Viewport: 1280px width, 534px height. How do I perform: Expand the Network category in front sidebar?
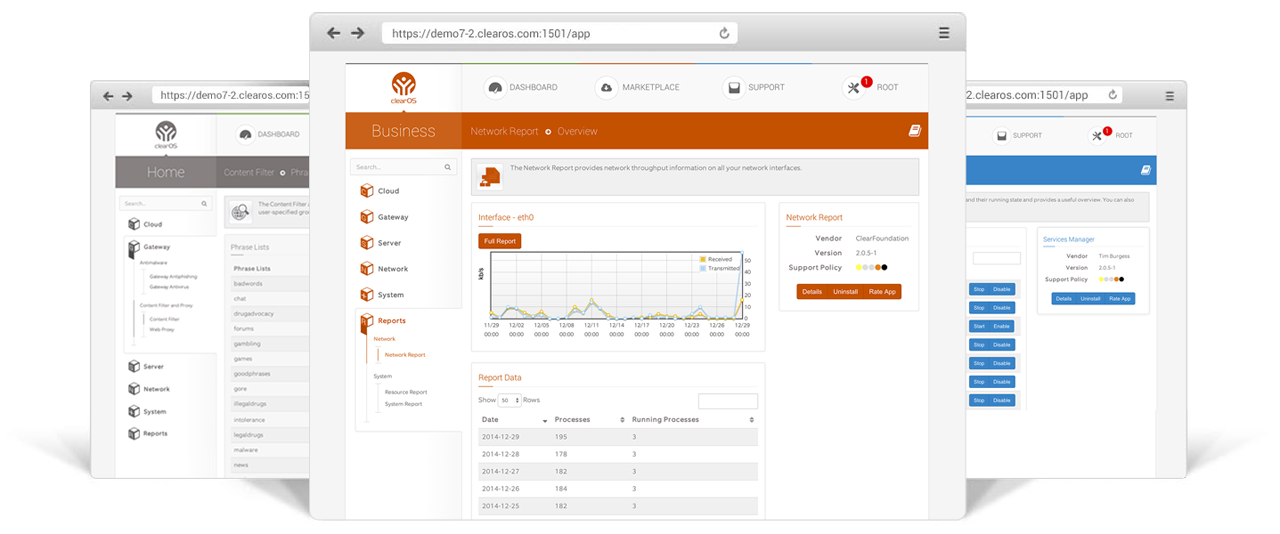(384, 269)
